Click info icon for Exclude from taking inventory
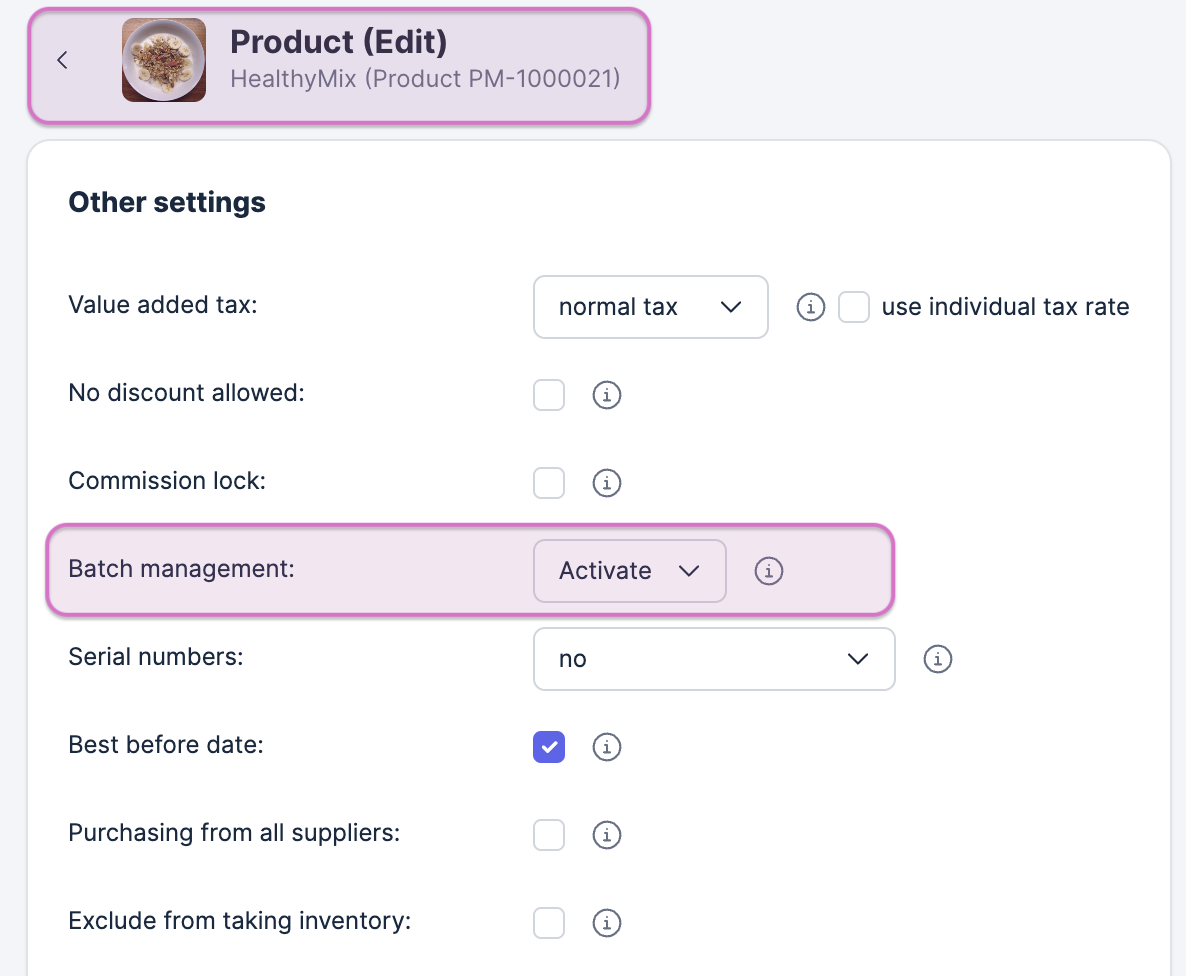Viewport: 1186px width, 976px height. (x=607, y=923)
